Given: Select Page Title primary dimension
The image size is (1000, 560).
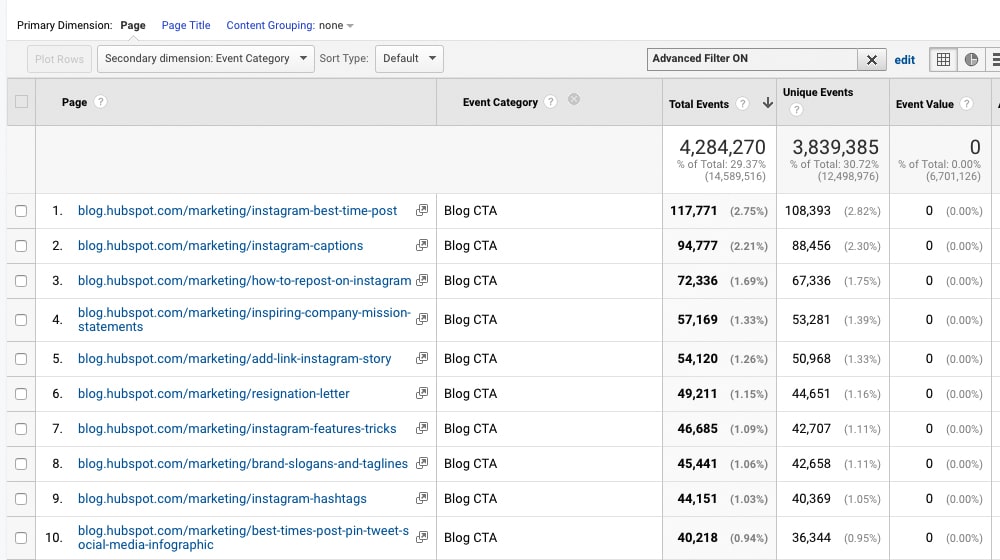Looking at the screenshot, I should click(x=186, y=26).
